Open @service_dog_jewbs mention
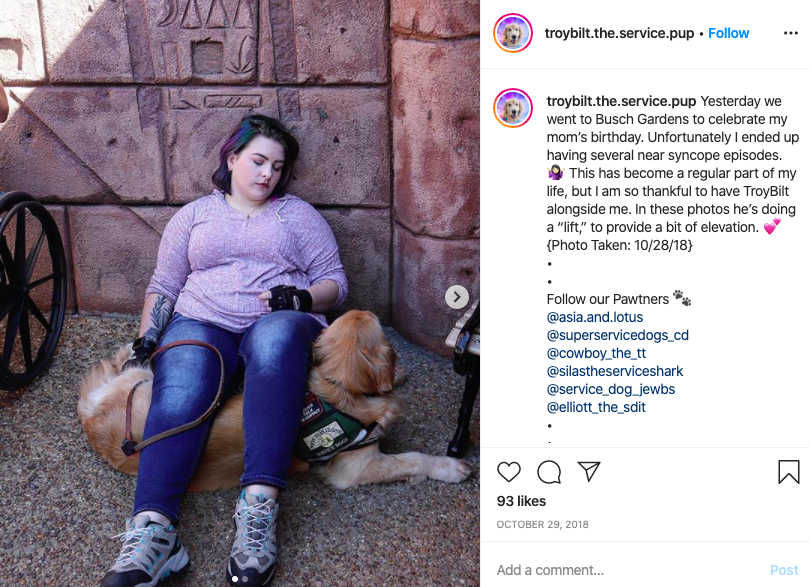 610,389
